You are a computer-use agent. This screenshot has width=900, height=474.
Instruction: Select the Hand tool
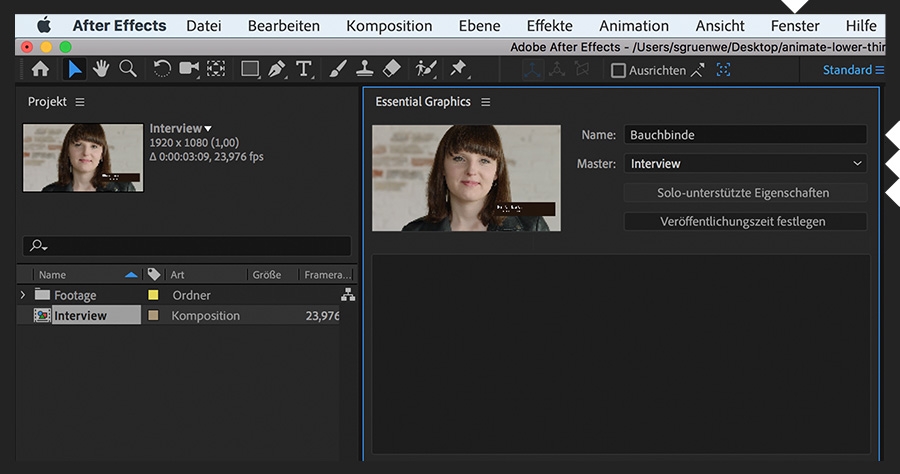(x=101, y=69)
